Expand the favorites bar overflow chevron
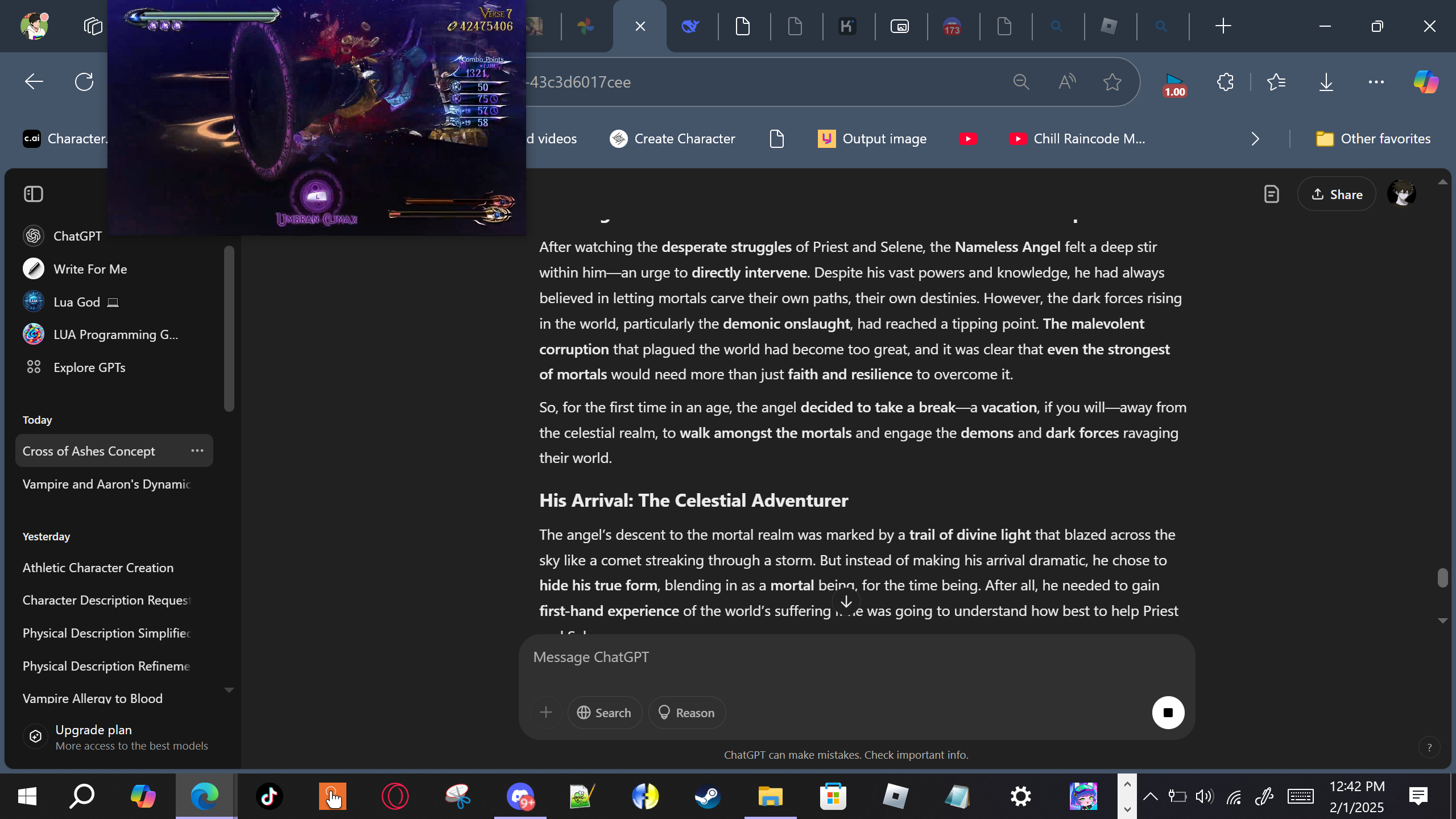Viewport: 1456px width, 819px height. [1255, 139]
